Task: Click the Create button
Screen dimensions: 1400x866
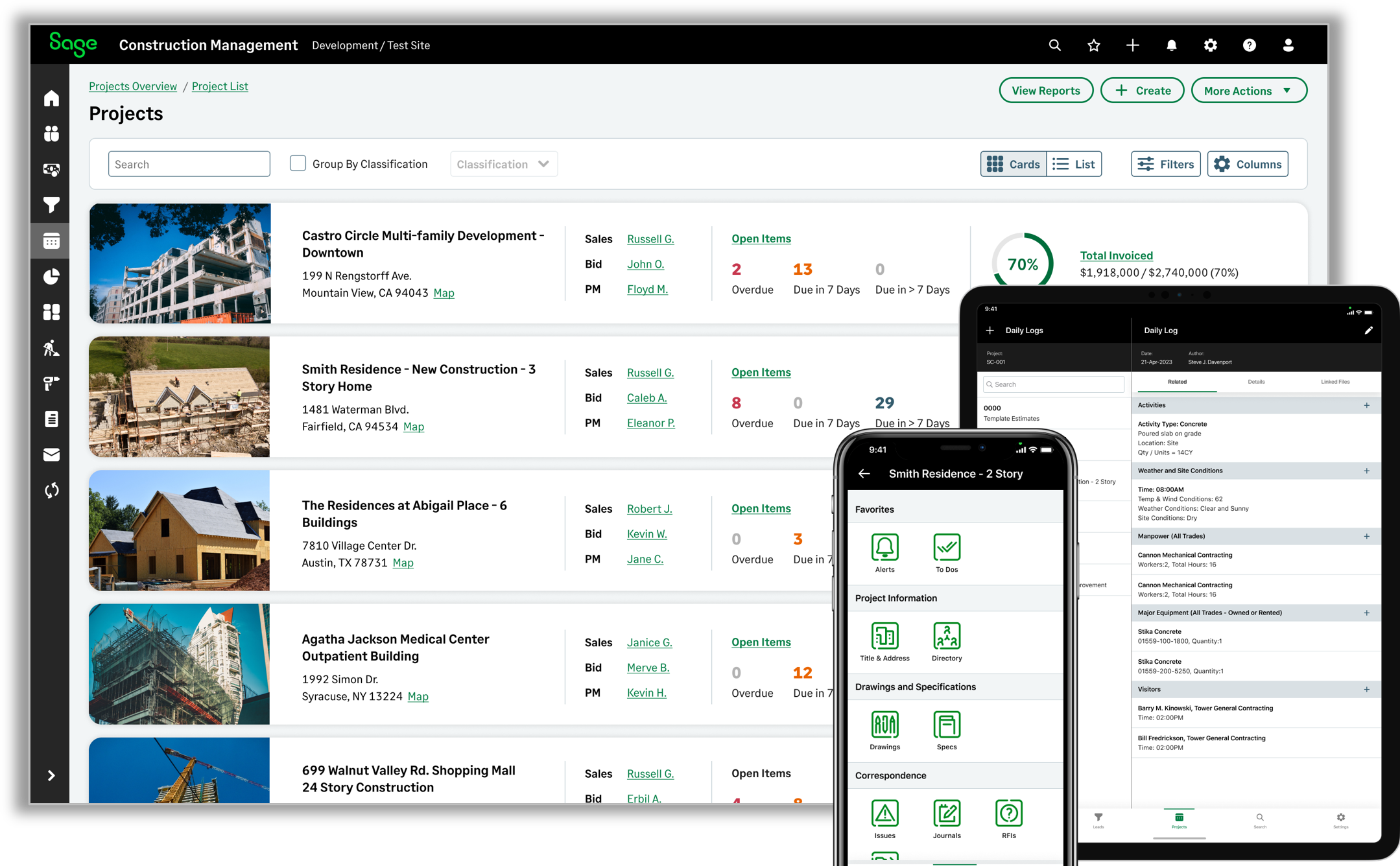Action: point(1143,91)
